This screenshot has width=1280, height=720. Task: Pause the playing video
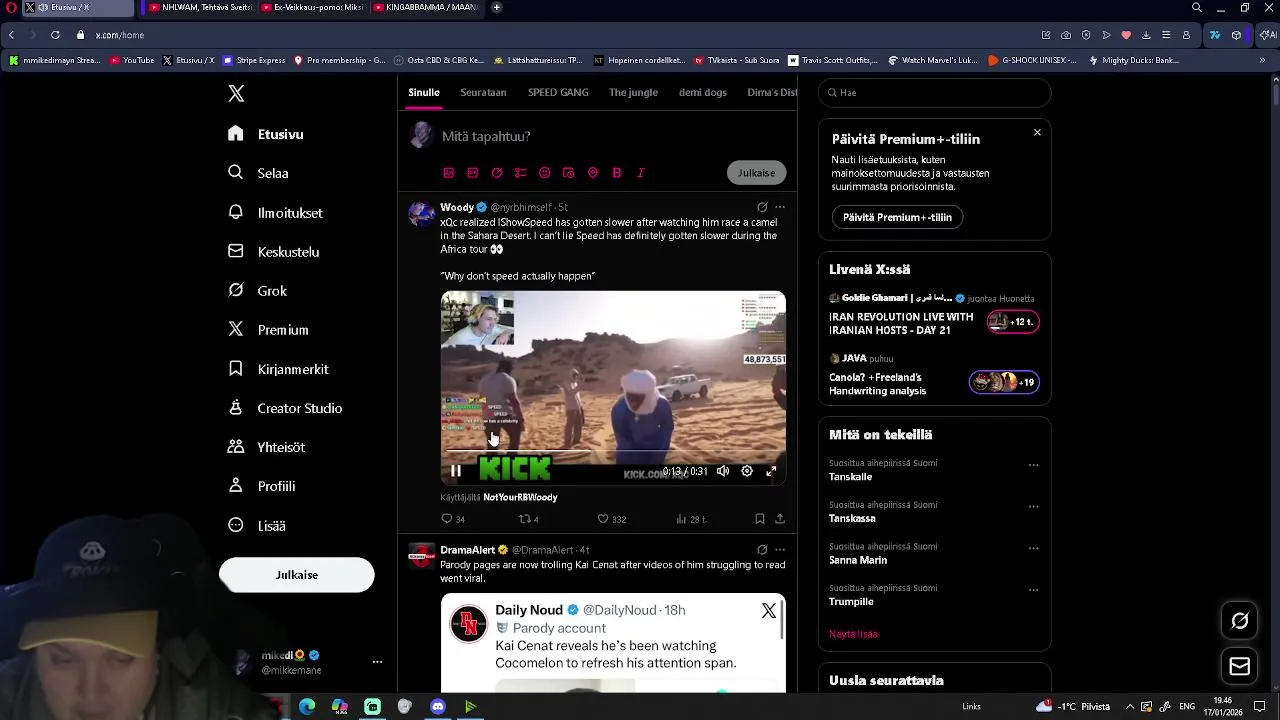[x=456, y=471]
